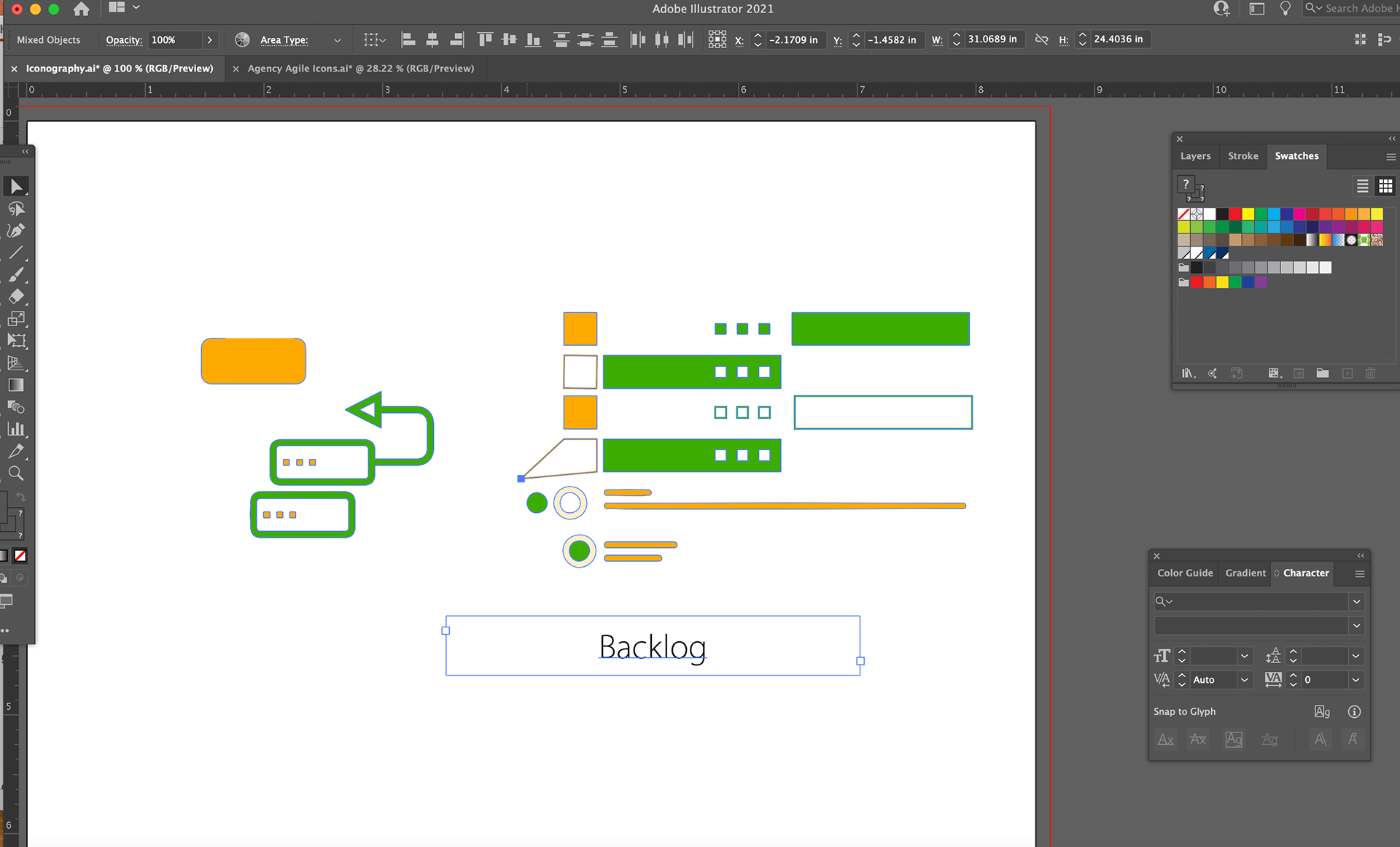Select the Selection tool arrow
The image size is (1400, 847).
(x=16, y=187)
